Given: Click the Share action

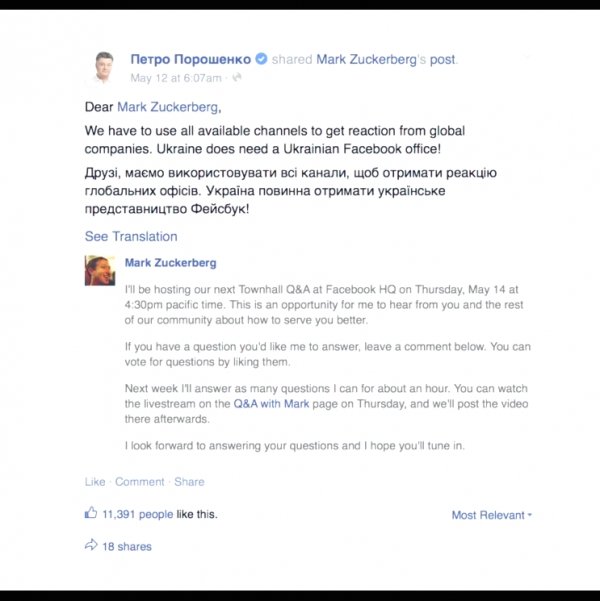Looking at the screenshot, I should pos(189,482).
